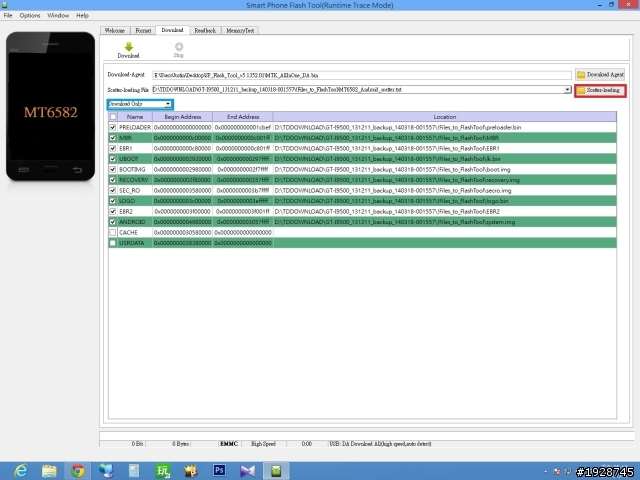Select the system.img location cell
This screenshot has height=480, width=640.
click(x=445, y=222)
